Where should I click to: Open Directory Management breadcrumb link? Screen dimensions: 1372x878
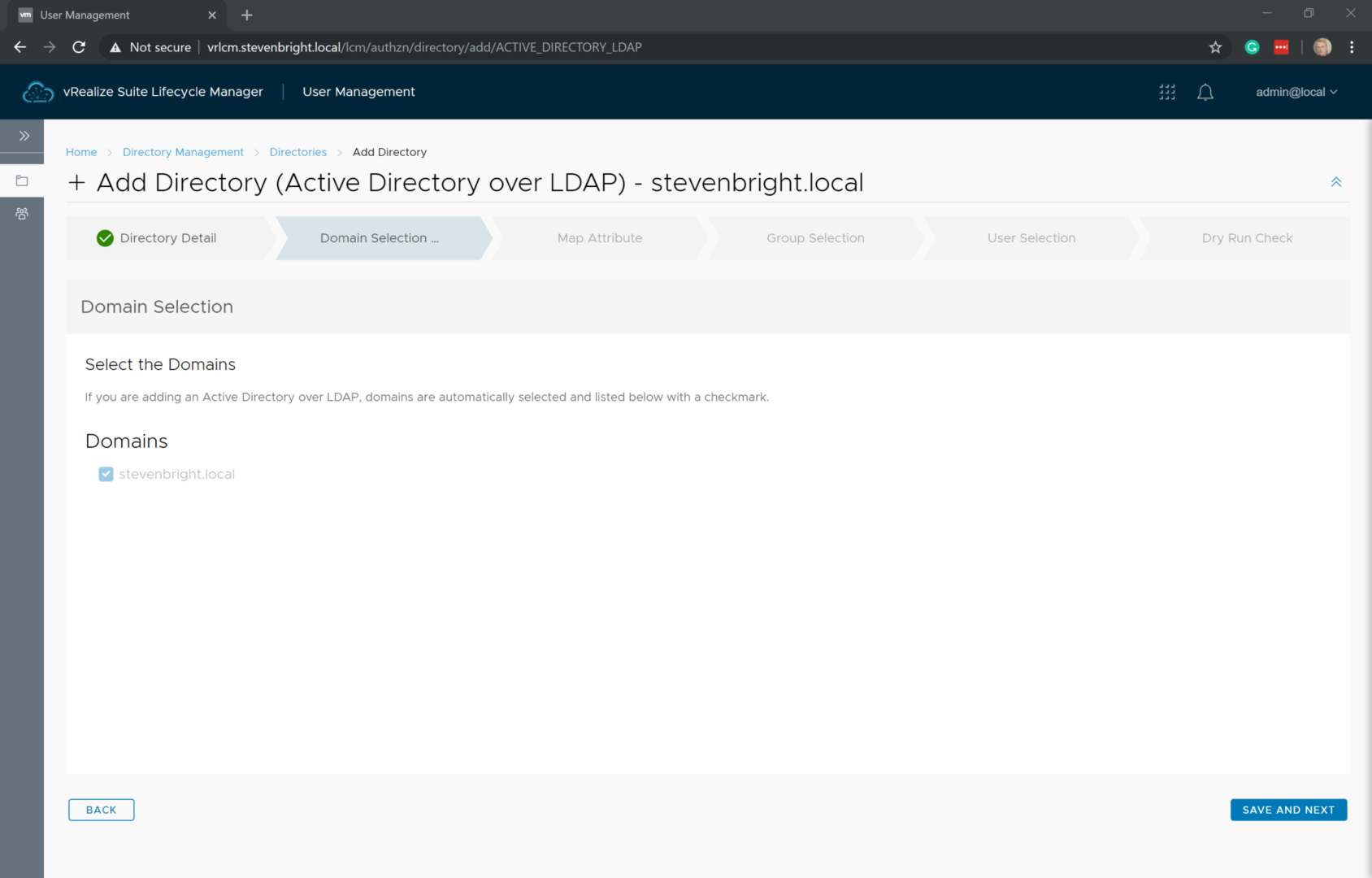pos(183,152)
